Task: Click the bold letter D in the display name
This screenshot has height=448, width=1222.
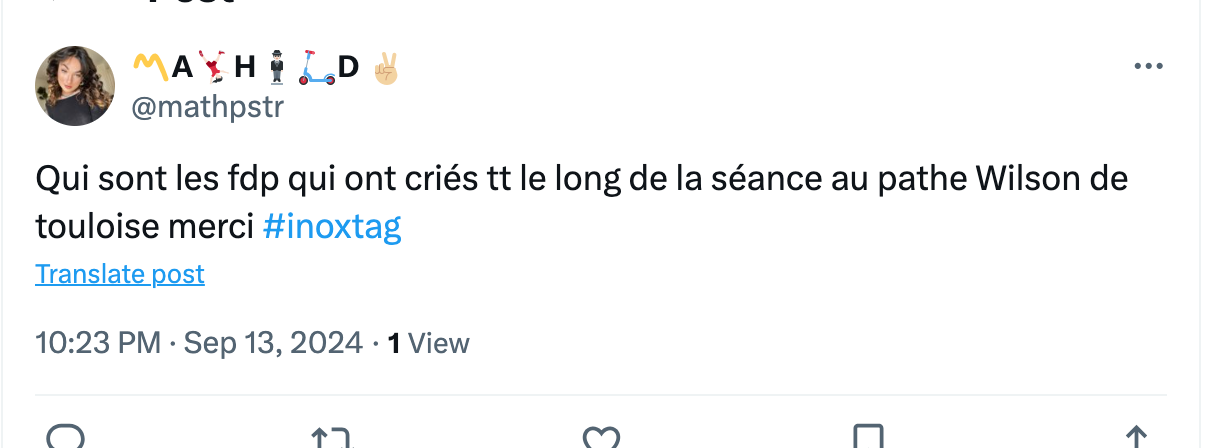Action: (x=349, y=68)
